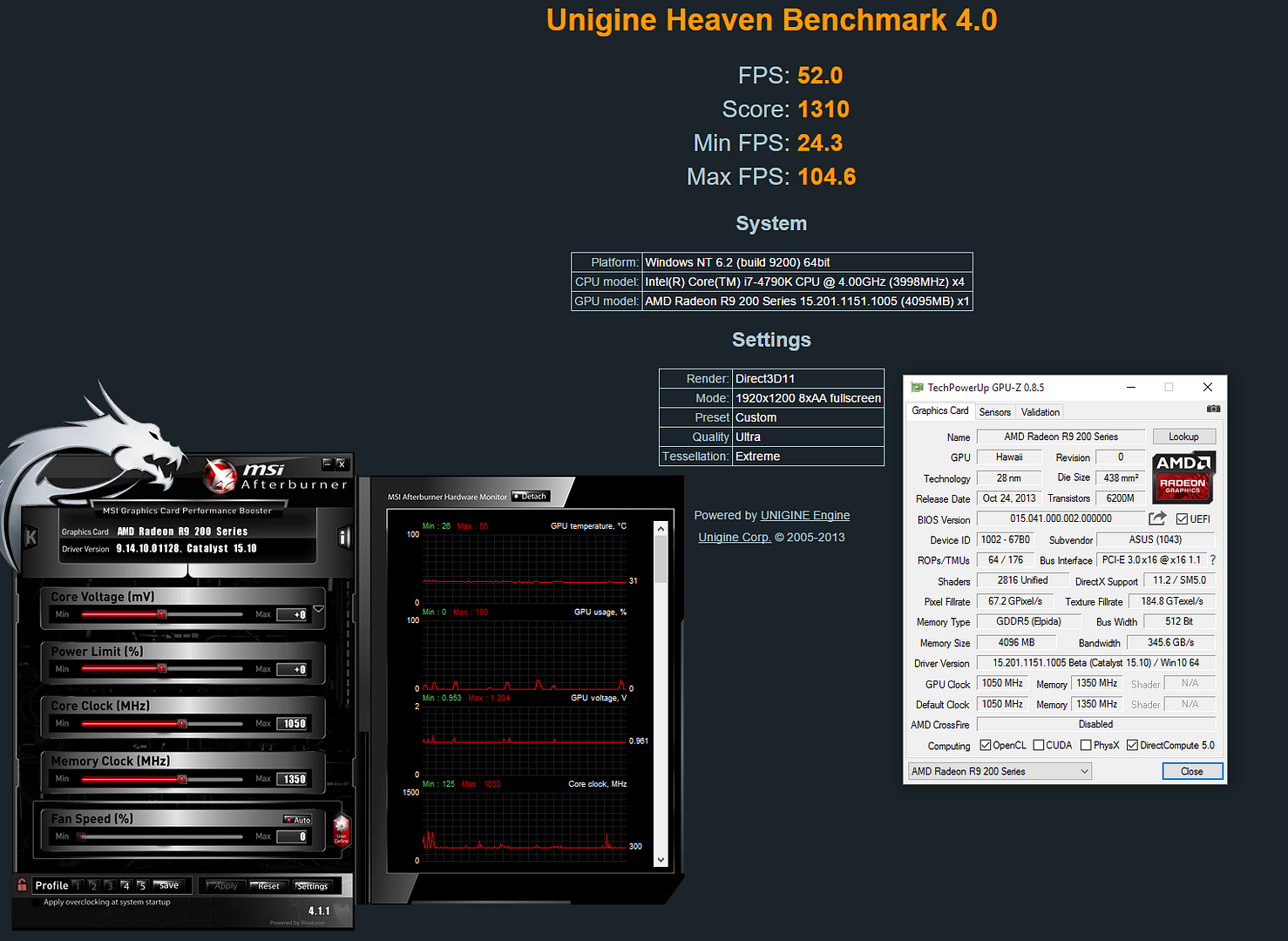Click the Bus Interface question mark icon
The height and width of the screenshot is (941, 1288).
click(x=1212, y=560)
